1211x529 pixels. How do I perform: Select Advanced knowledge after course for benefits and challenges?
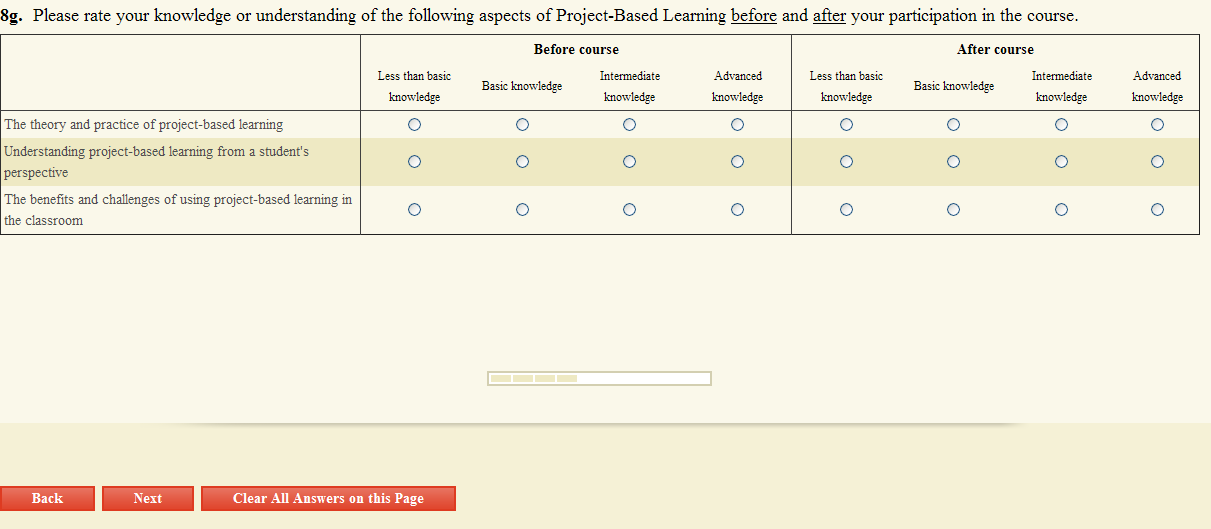pos(1157,210)
